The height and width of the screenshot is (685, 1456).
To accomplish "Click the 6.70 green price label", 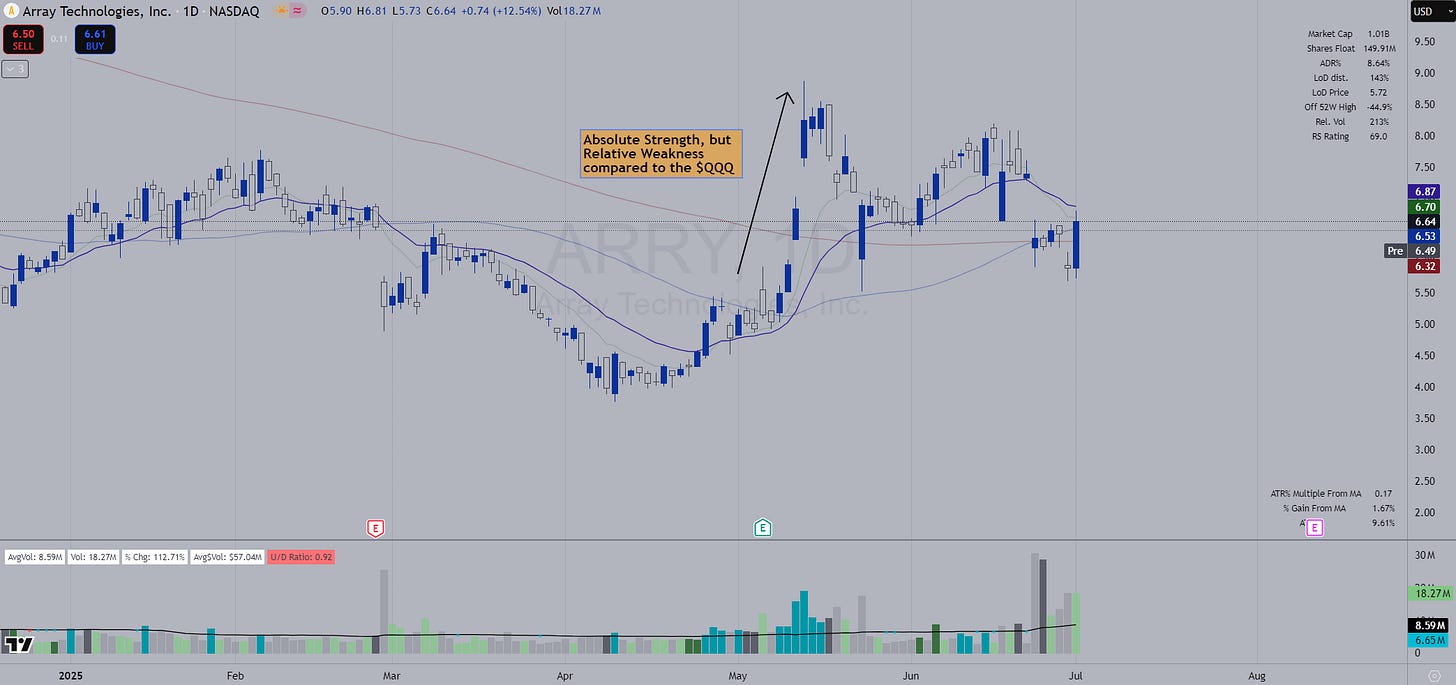I will [1425, 206].
